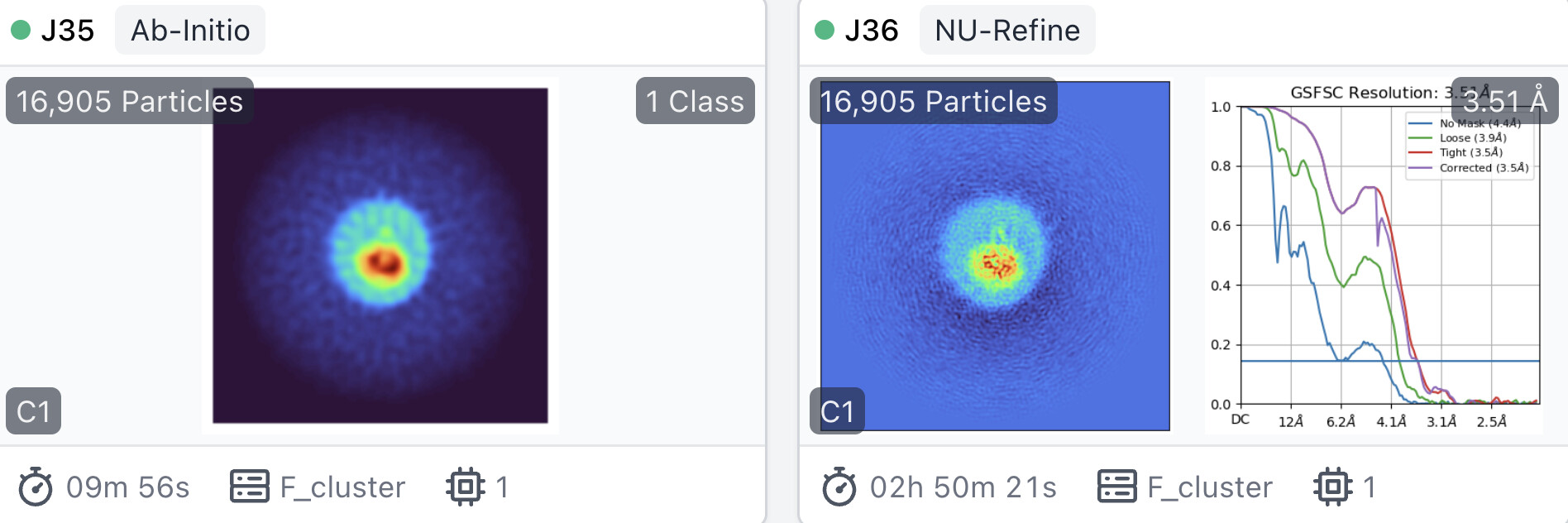
Task: Click the J35 16,905 Particles badge
Action: pos(130,101)
